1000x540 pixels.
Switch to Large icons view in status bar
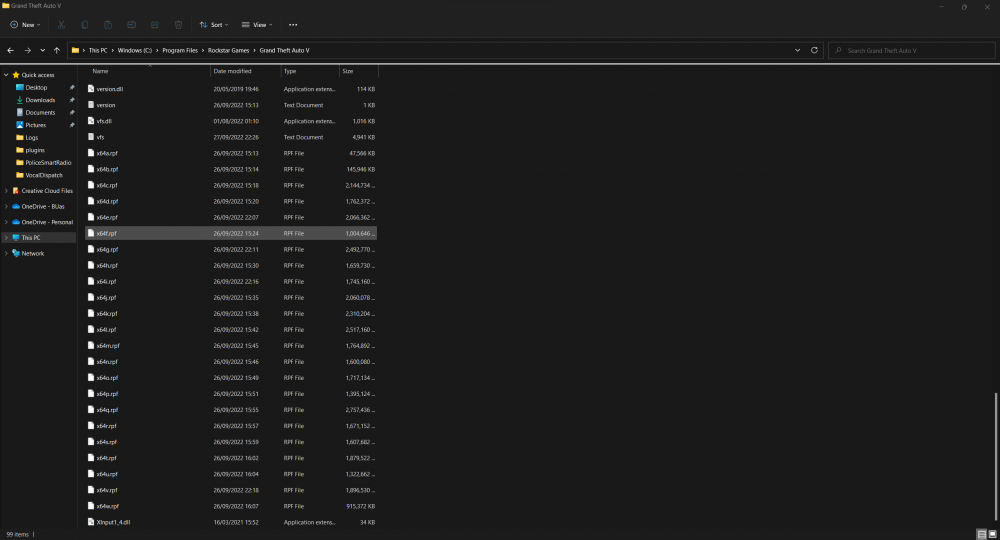pos(992,534)
